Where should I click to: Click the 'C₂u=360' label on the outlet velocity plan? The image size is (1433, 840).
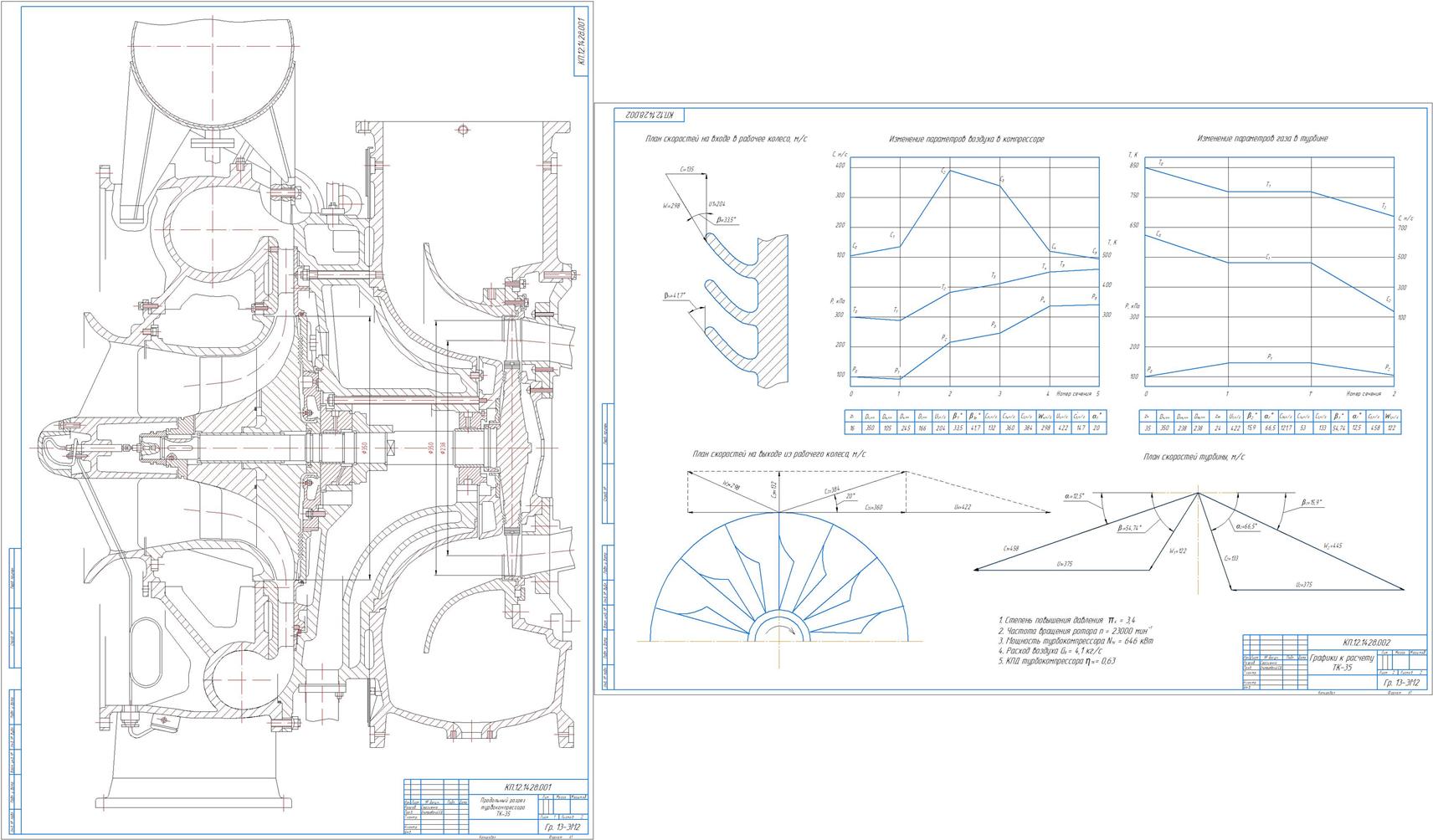pyautogui.click(x=874, y=506)
